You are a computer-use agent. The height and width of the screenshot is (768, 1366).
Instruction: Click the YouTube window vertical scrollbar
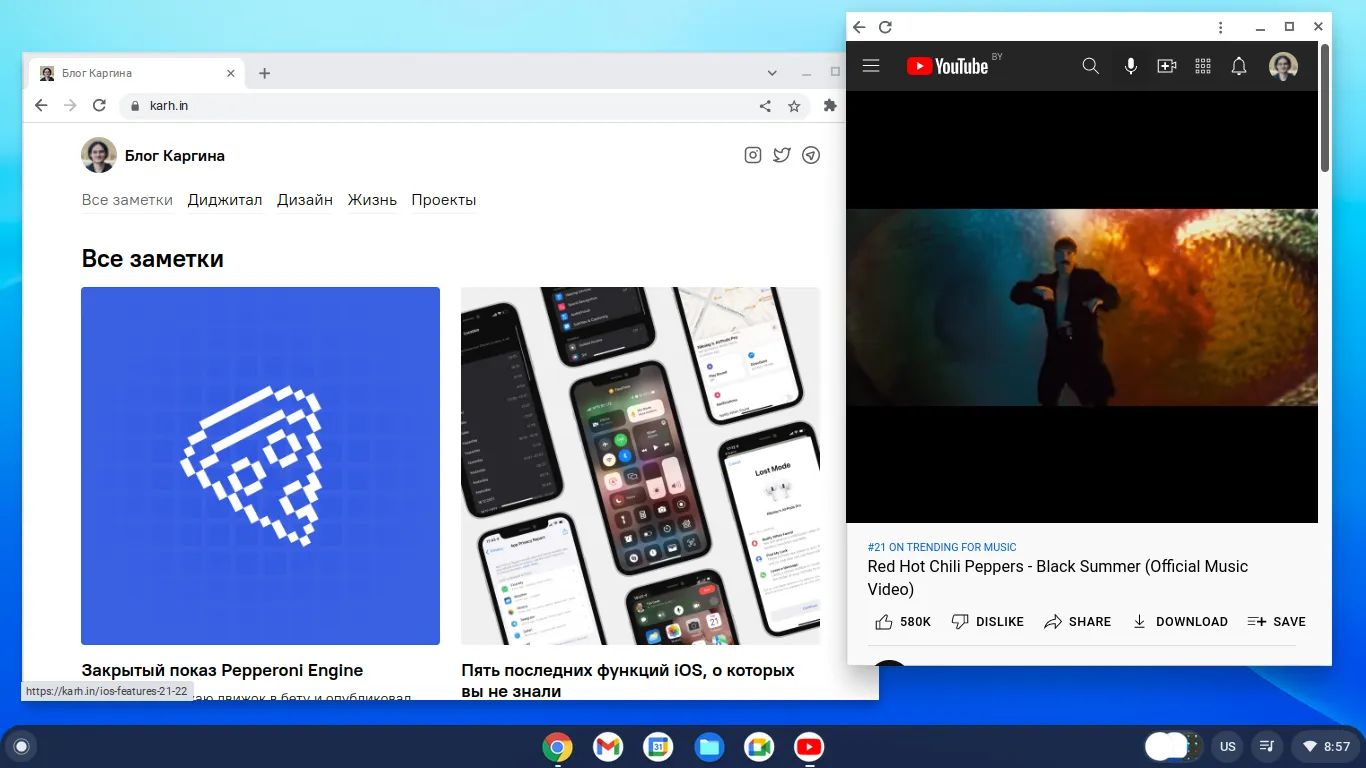pyautogui.click(x=1325, y=107)
